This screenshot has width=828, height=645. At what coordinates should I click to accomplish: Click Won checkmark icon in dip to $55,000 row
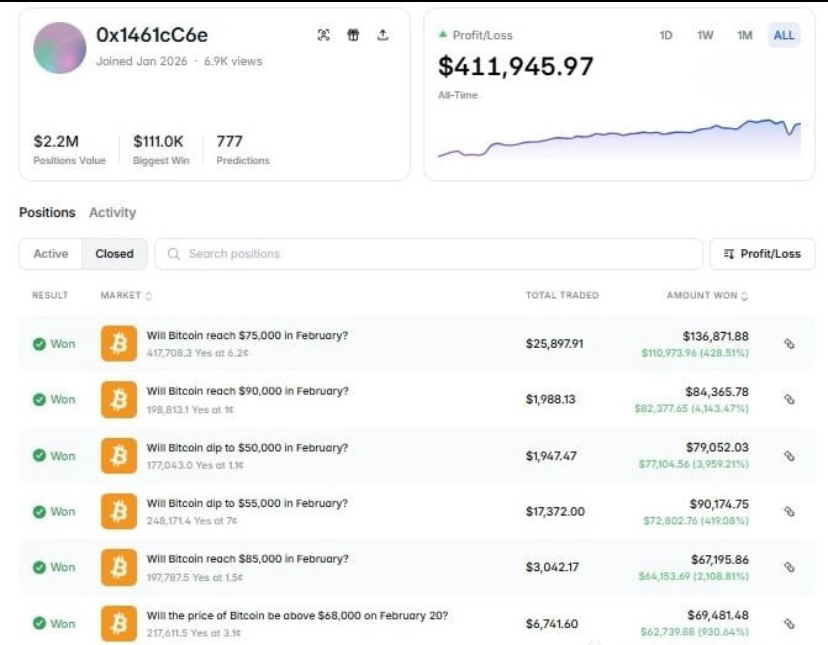pos(39,511)
